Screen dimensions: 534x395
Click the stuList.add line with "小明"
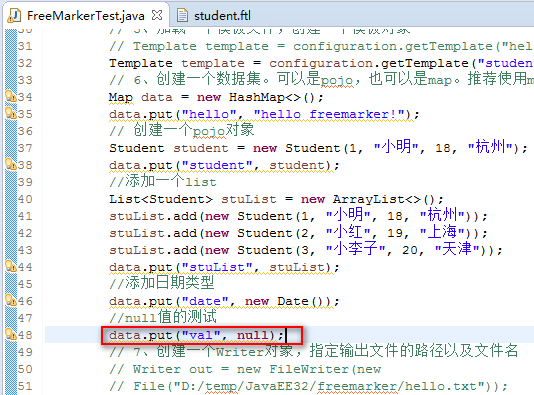click(298, 216)
